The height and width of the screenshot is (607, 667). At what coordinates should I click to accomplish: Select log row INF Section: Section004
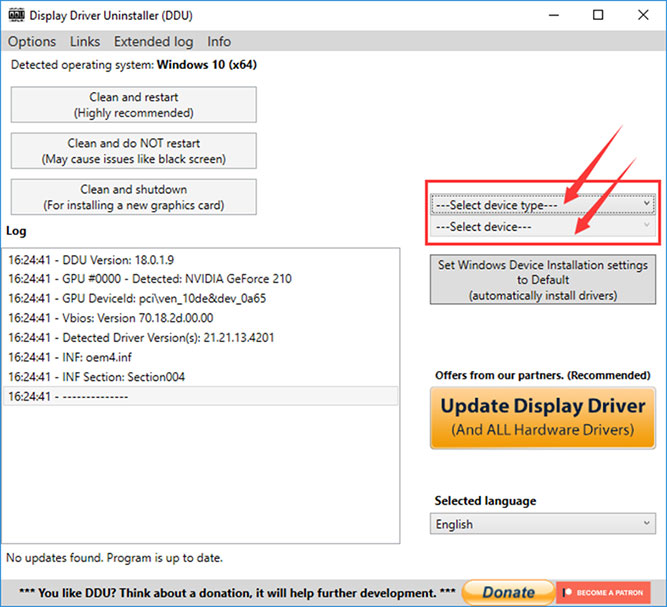click(x=200, y=377)
